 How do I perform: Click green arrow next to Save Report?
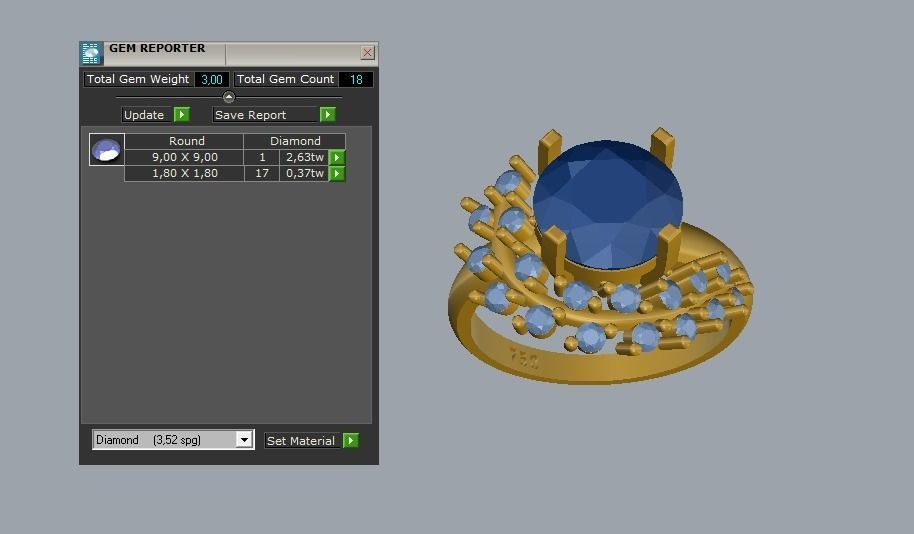(x=328, y=115)
